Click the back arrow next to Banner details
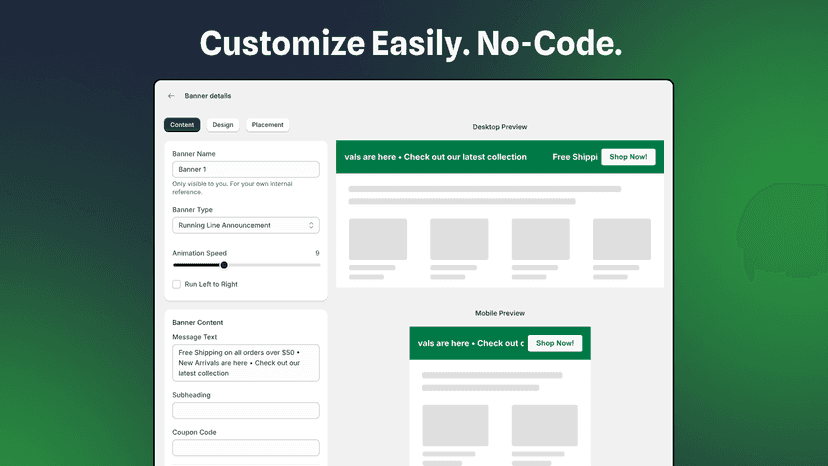 tap(171, 96)
